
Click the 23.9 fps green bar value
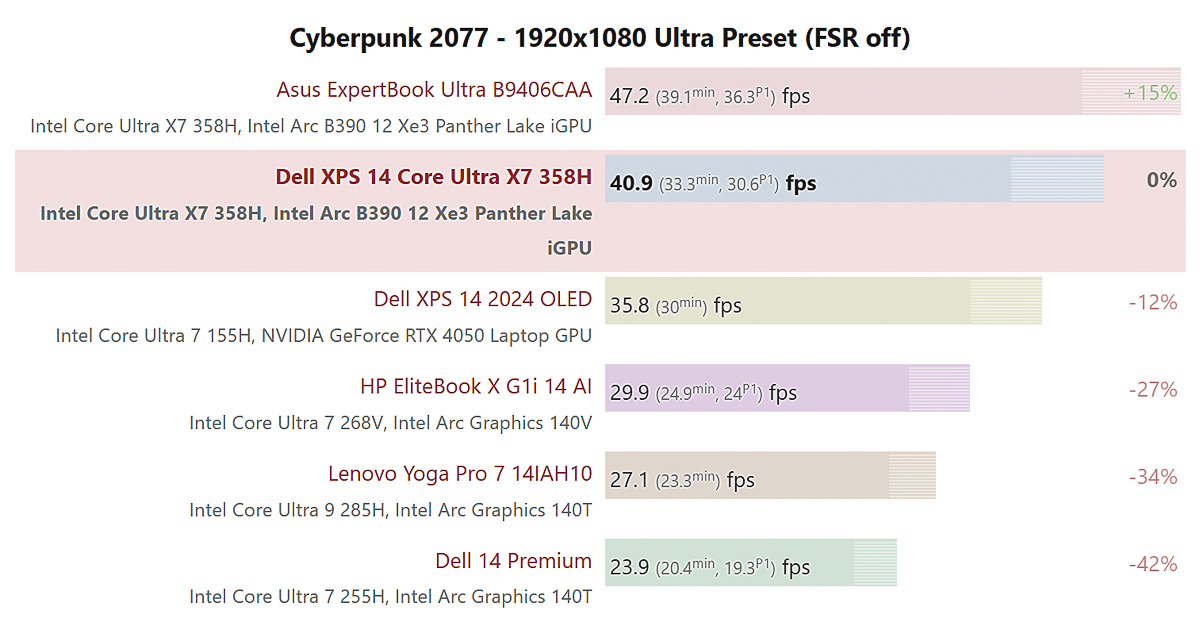[x=709, y=567]
